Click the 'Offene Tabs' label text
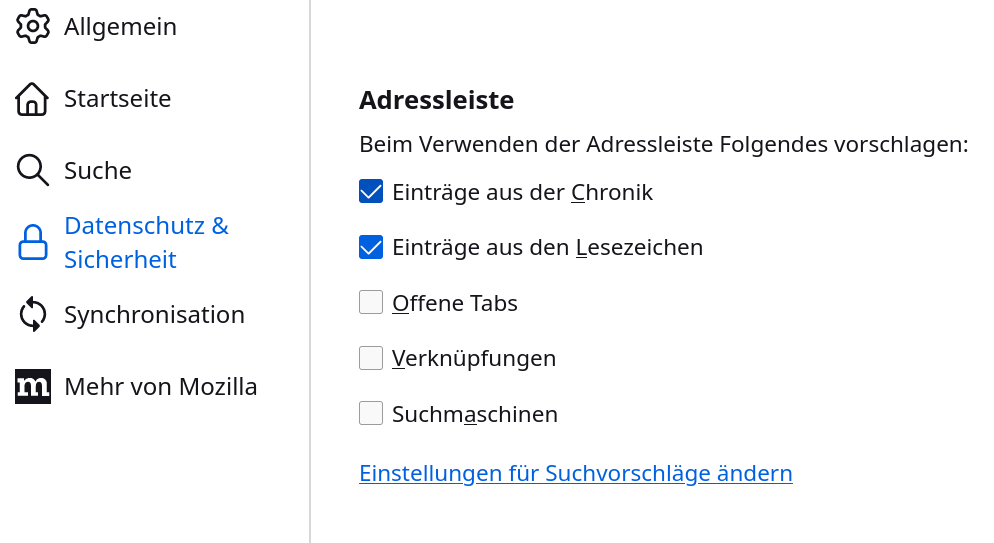994x543 pixels. pyautogui.click(x=454, y=303)
